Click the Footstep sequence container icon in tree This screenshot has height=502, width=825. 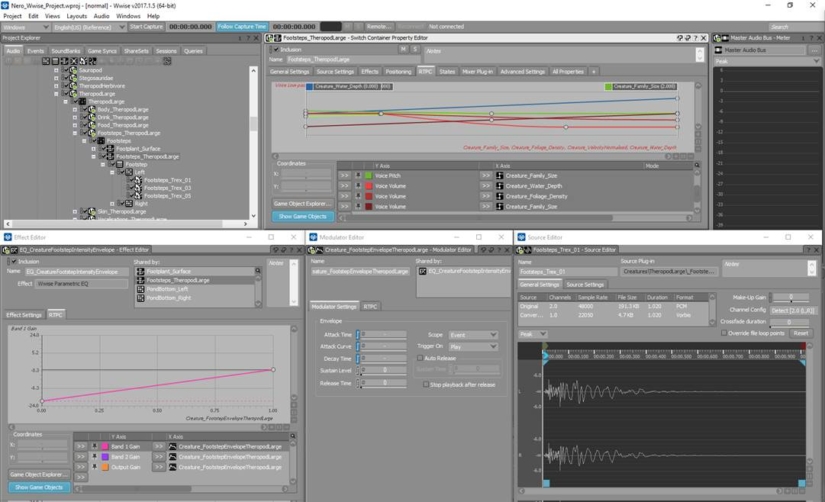point(120,164)
